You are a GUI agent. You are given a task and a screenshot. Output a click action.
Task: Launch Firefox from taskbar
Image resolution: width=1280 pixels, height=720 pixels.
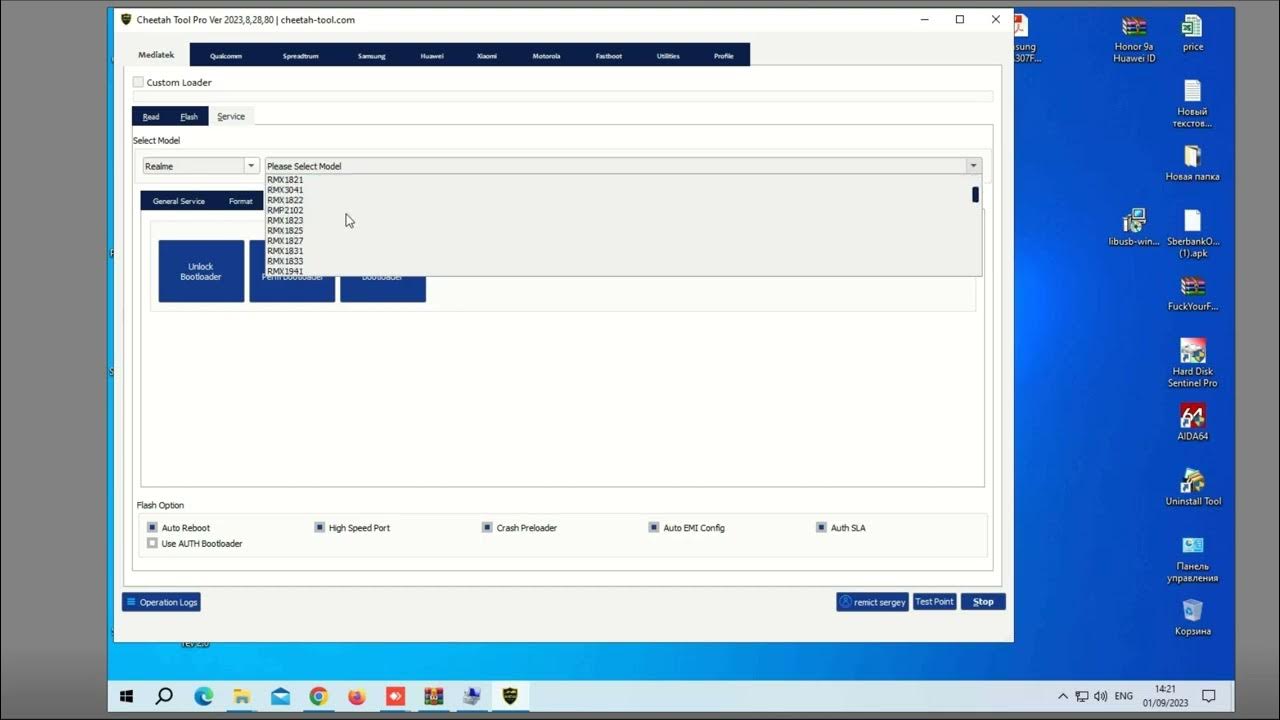point(357,696)
